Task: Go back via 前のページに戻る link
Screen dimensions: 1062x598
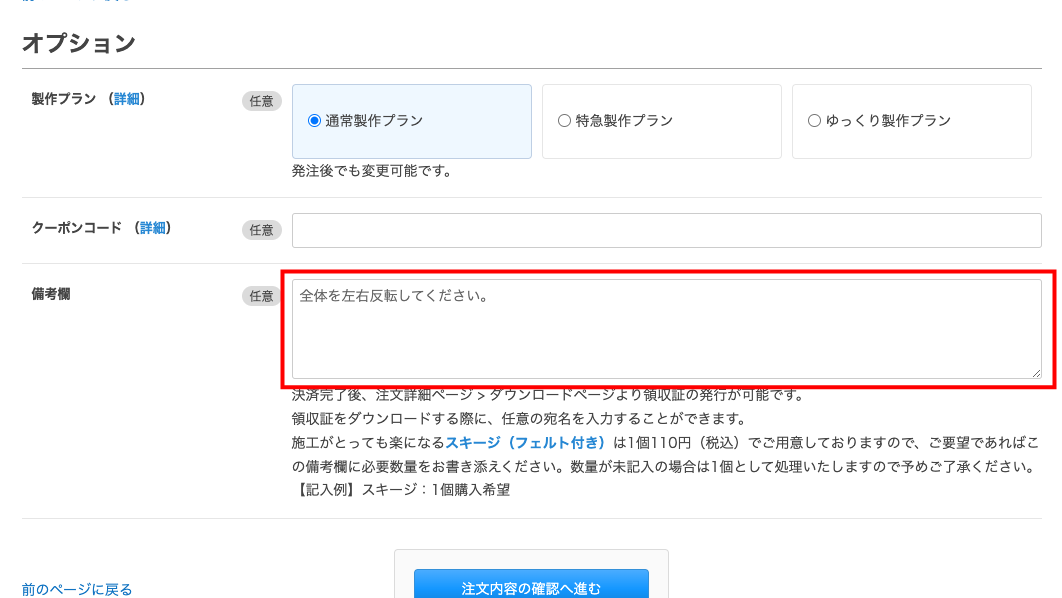Action: click(77, 589)
